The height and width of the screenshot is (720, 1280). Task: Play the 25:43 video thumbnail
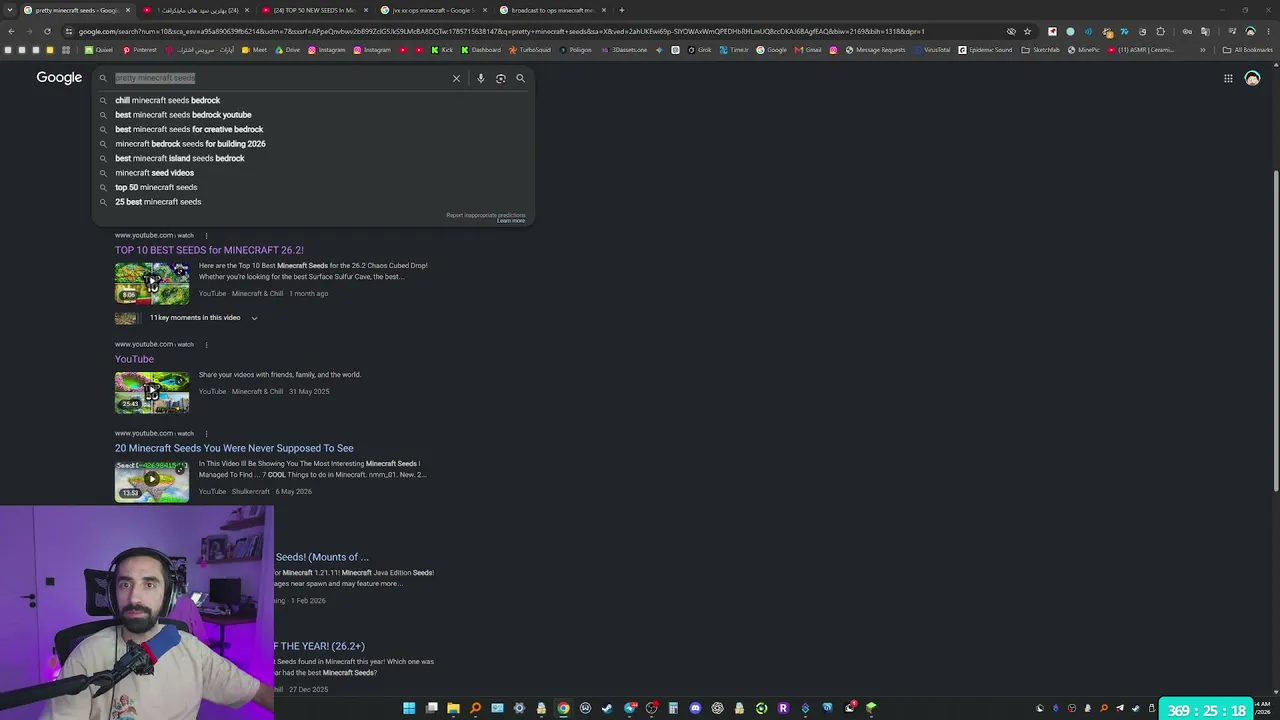click(152, 392)
